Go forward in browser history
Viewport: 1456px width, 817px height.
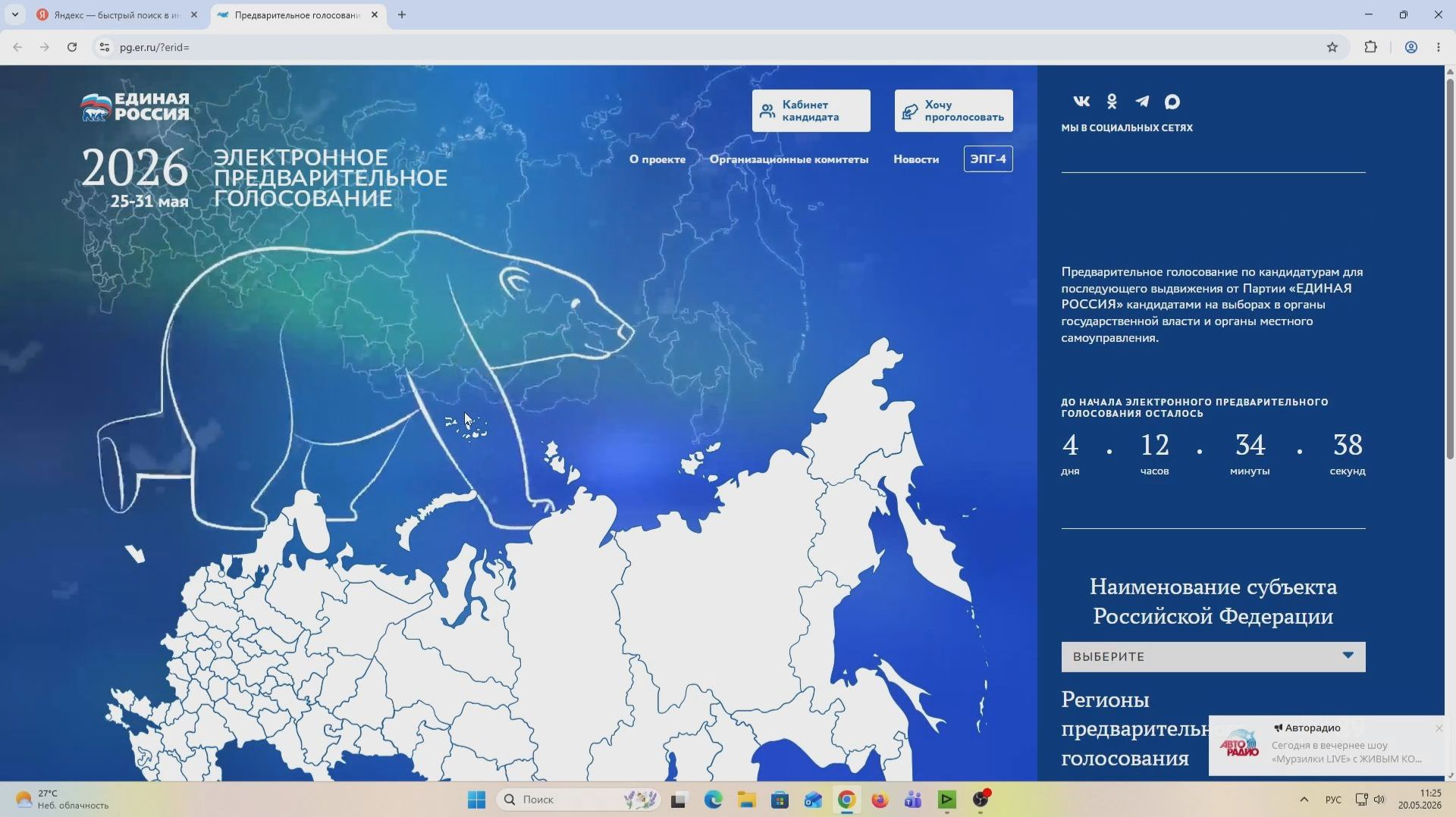[x=45, y=47]
